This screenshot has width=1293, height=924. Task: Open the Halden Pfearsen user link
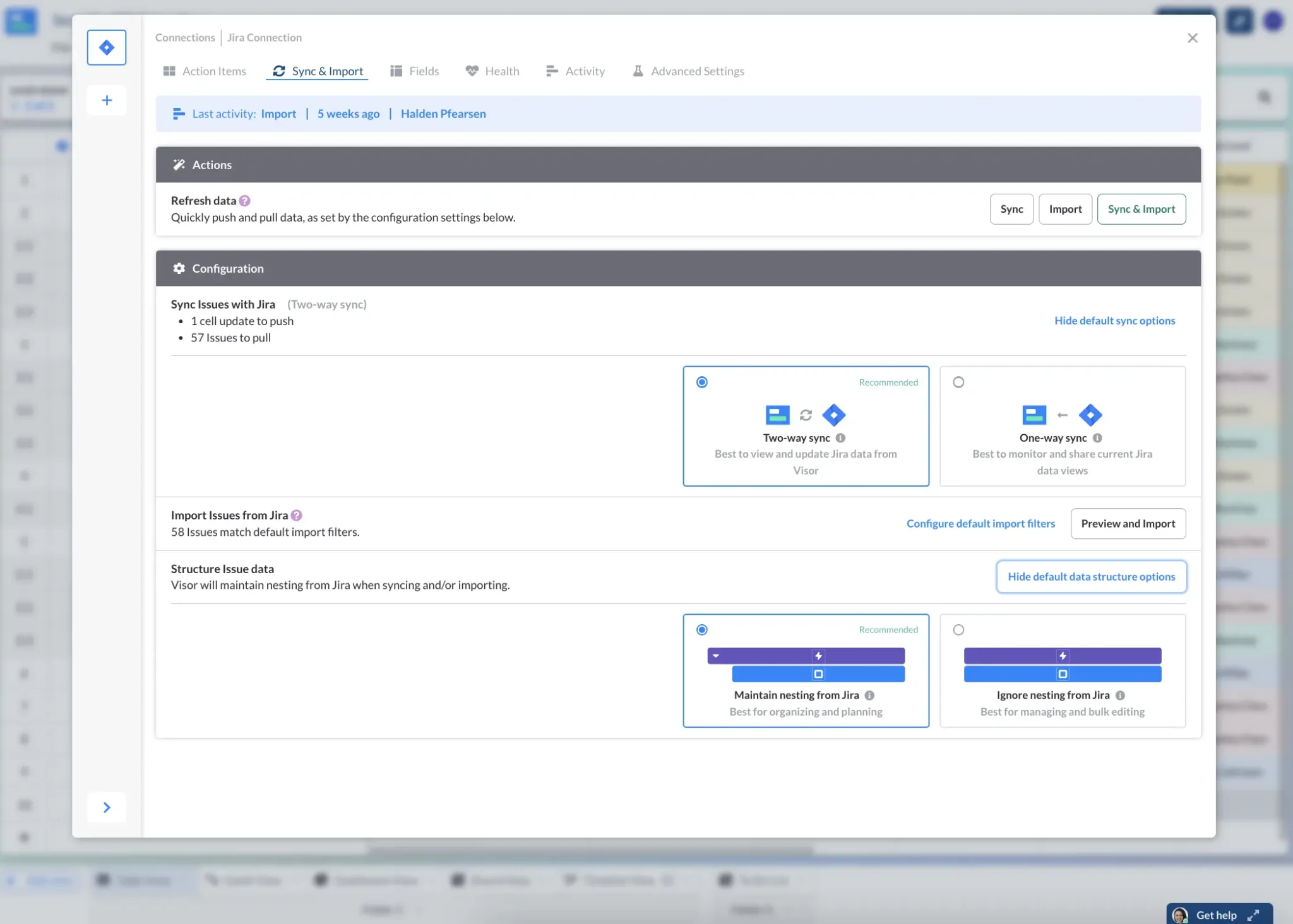443,114
